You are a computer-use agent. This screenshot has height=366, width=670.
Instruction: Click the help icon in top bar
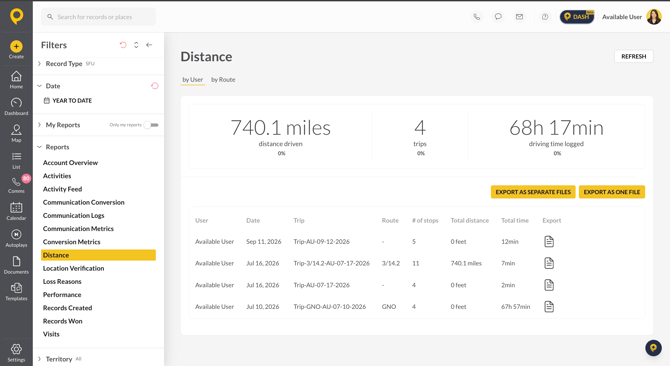545,17
